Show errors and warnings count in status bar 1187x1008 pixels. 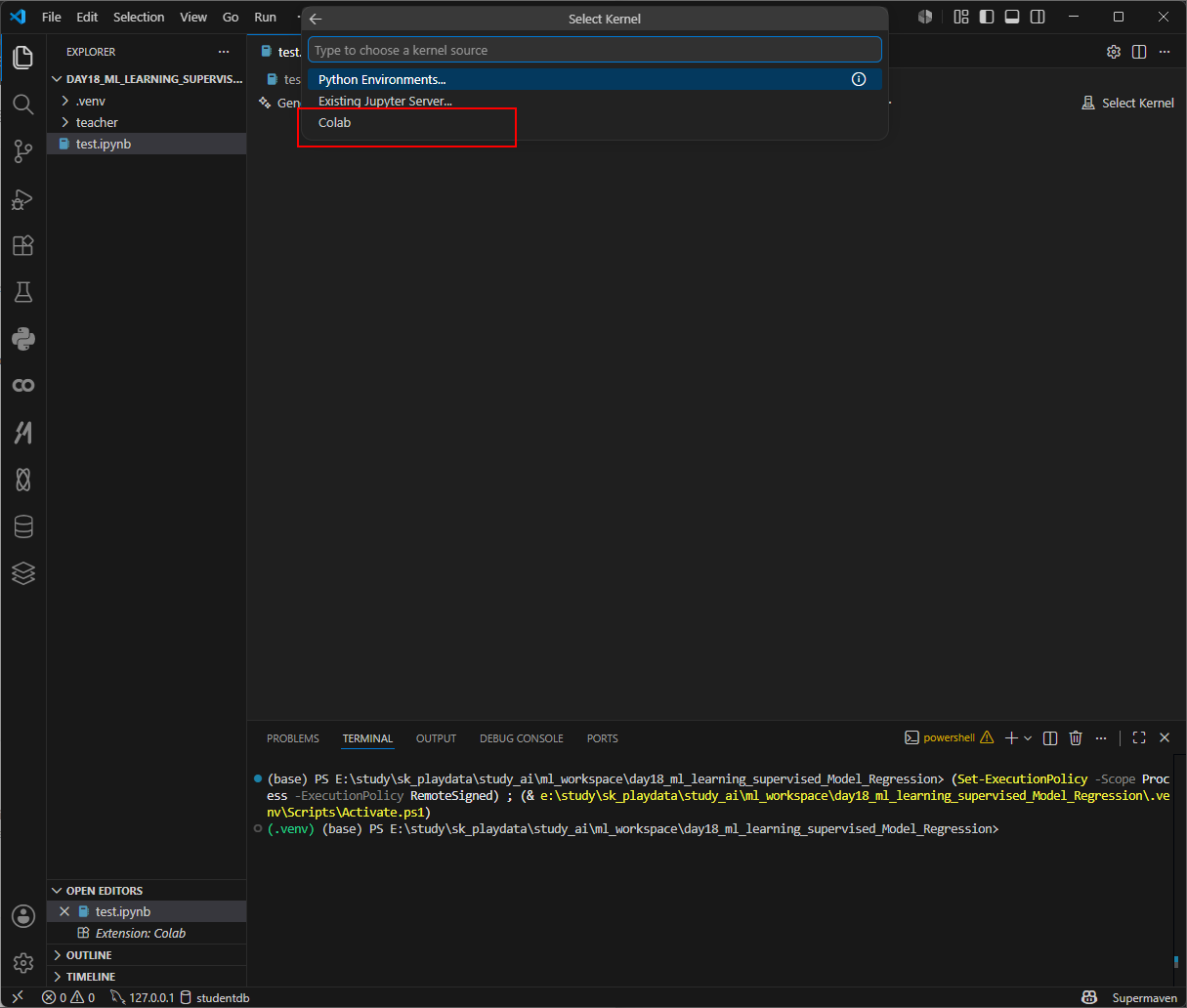tap(68, 997)
